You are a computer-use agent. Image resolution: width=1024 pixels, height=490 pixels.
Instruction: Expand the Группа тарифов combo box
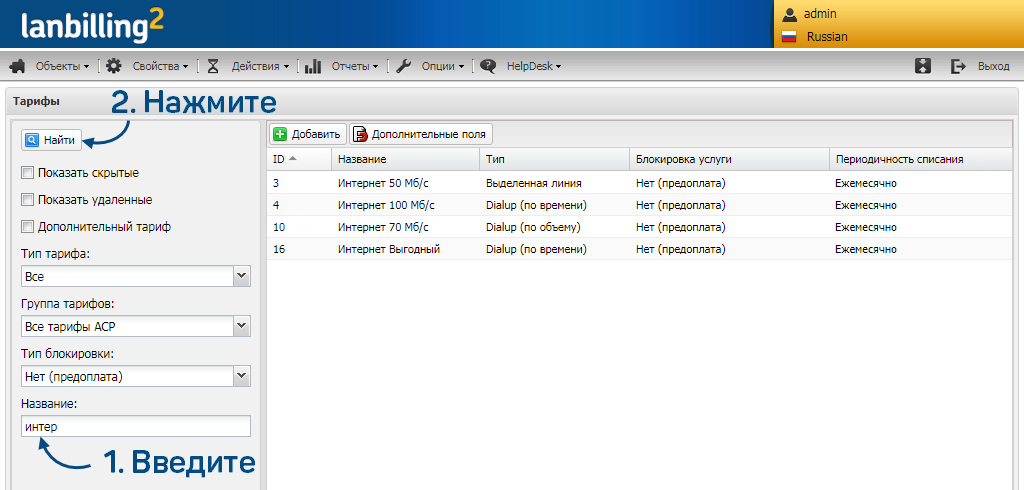tap(242, 326)
